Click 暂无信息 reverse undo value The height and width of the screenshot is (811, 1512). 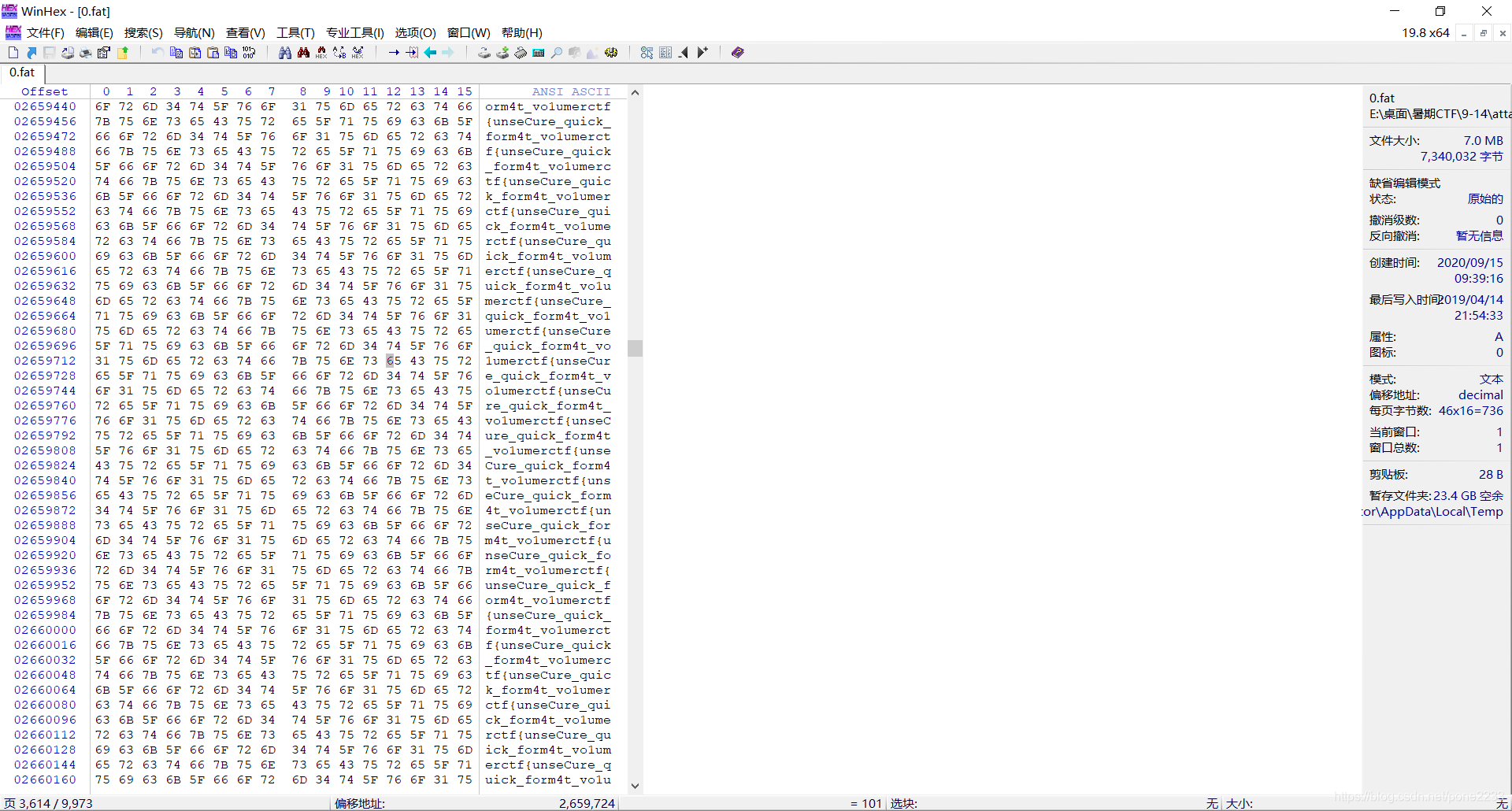pos(1480,236)
